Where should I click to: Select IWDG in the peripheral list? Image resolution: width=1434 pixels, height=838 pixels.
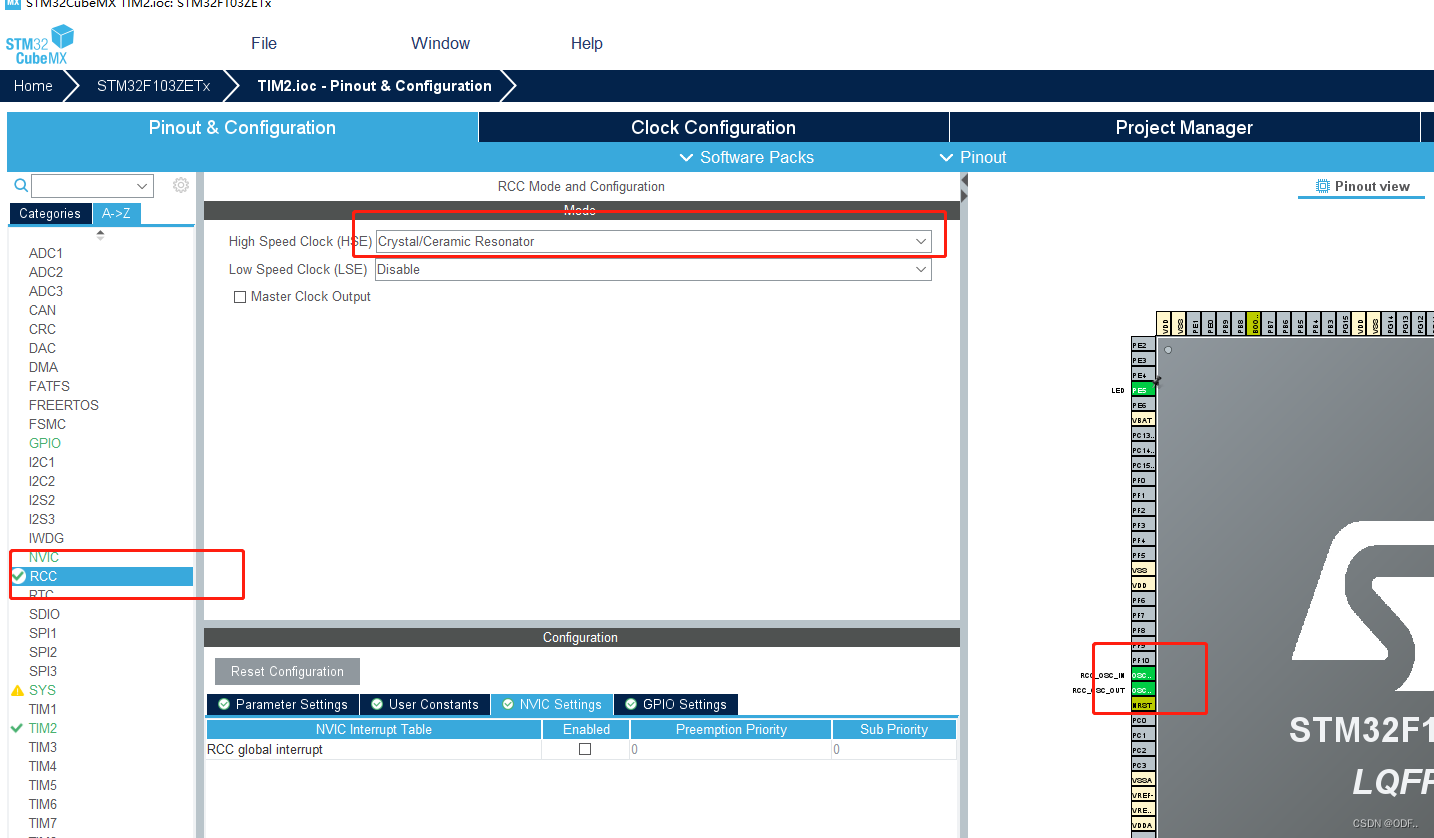coord(44,538)
